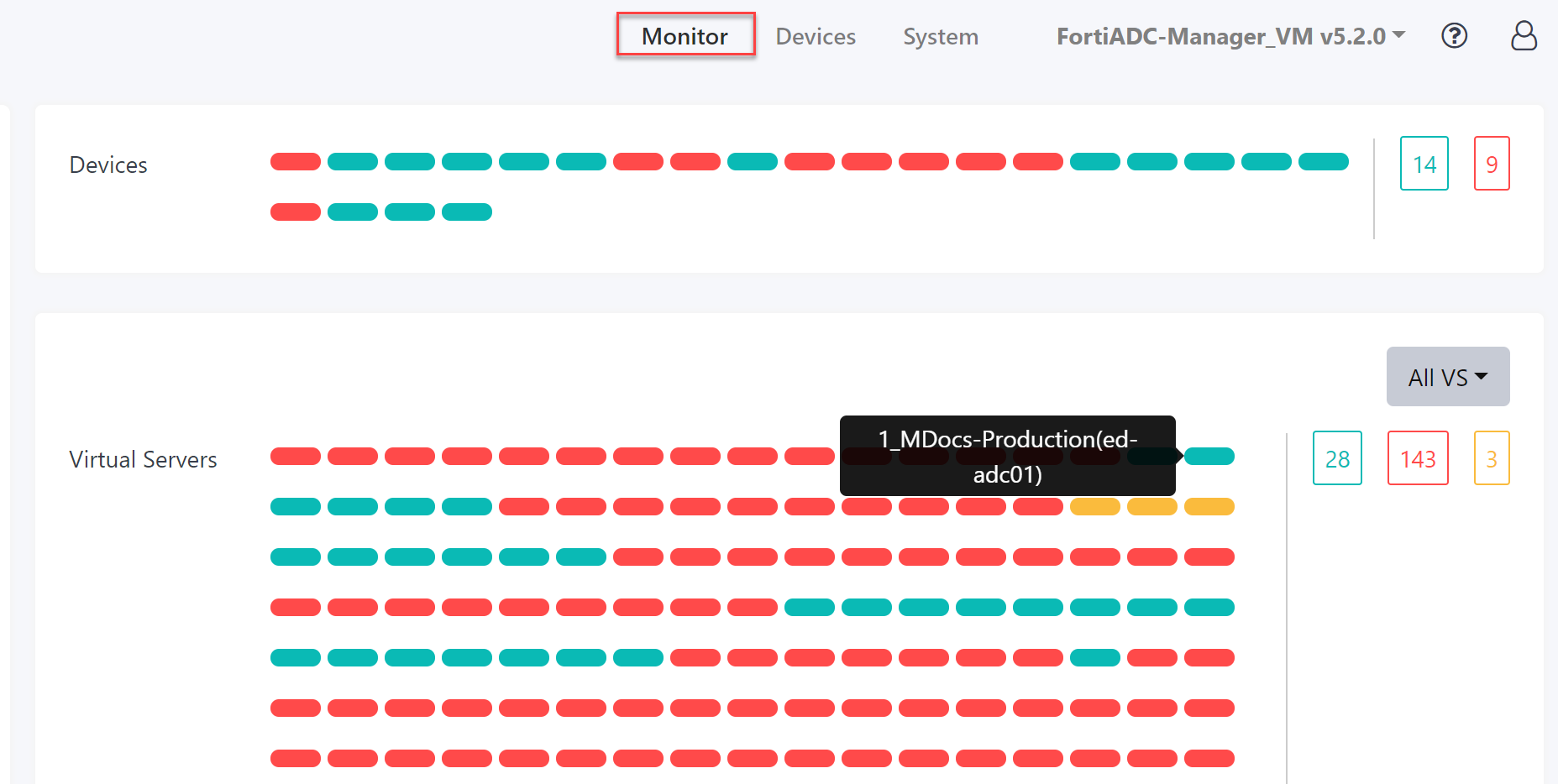Viewport: 1558px width, 784px height.
Task: Click the last green device pill in first row
Action: [x=1323, y=162]
